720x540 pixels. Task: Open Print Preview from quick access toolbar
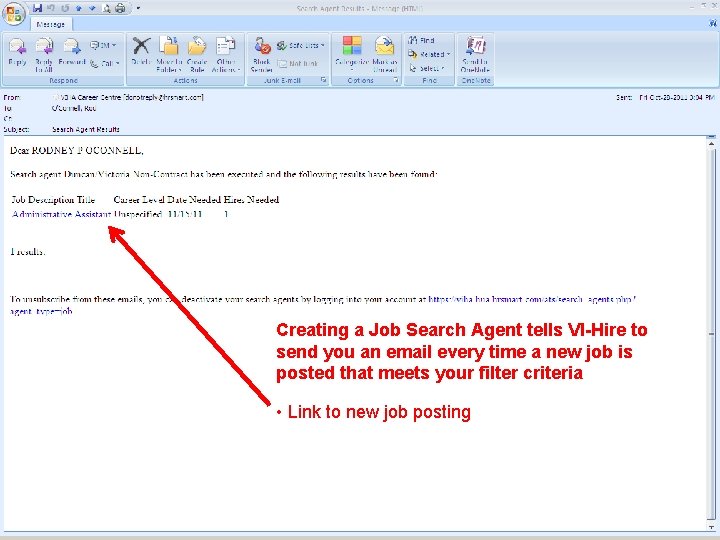coord(106,8)
